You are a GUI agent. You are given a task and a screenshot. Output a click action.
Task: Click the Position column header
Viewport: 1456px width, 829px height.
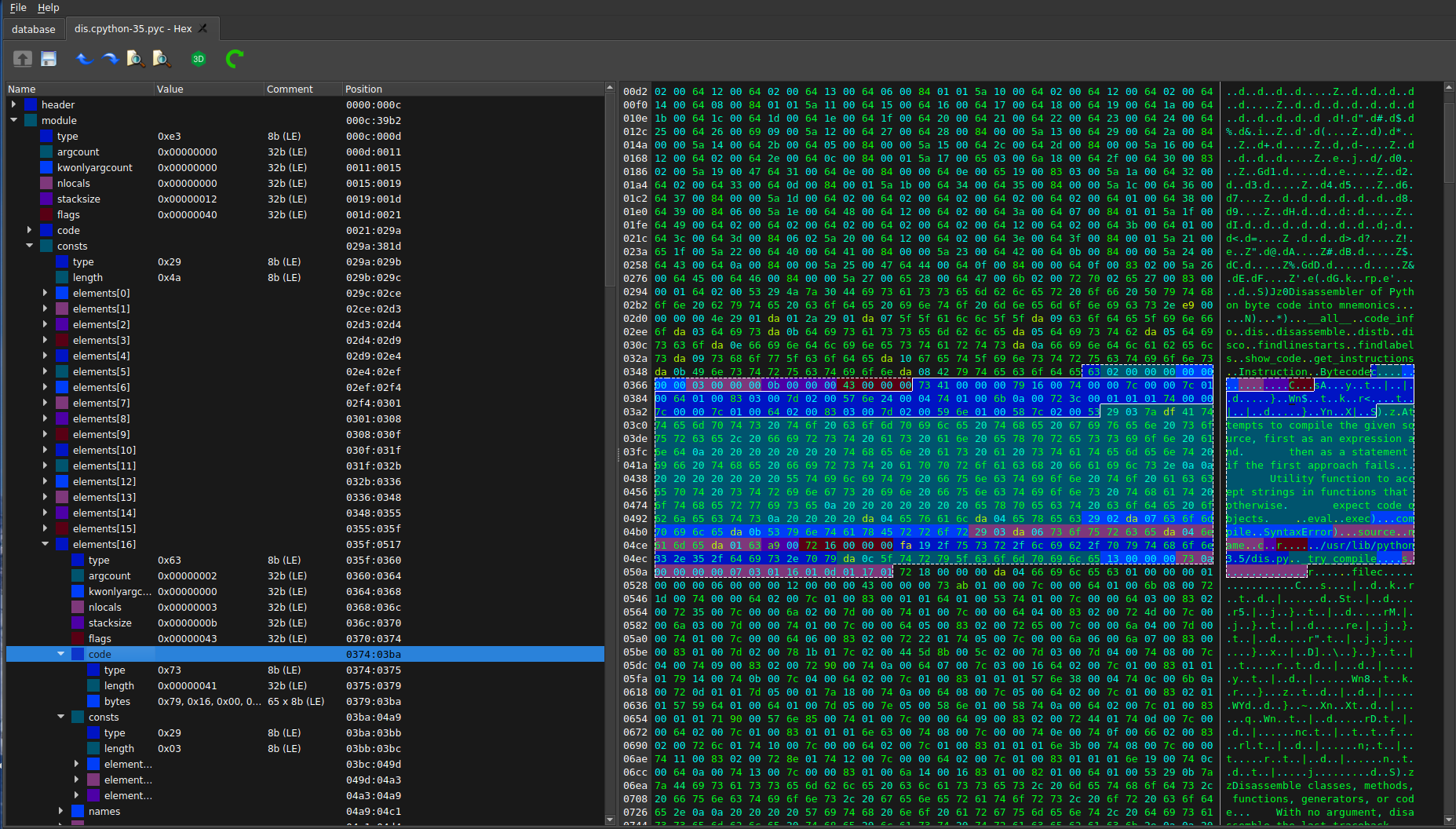[363, 89]
